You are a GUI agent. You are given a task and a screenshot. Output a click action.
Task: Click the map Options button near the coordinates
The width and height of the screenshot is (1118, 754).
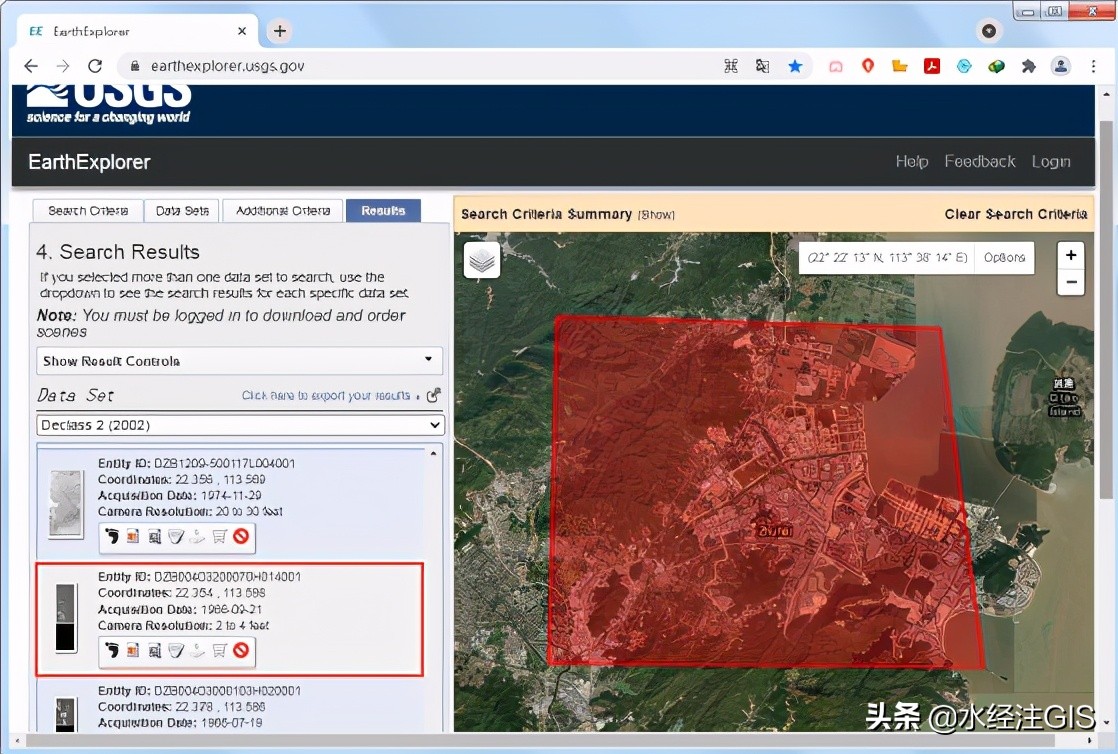point(1004,257)
